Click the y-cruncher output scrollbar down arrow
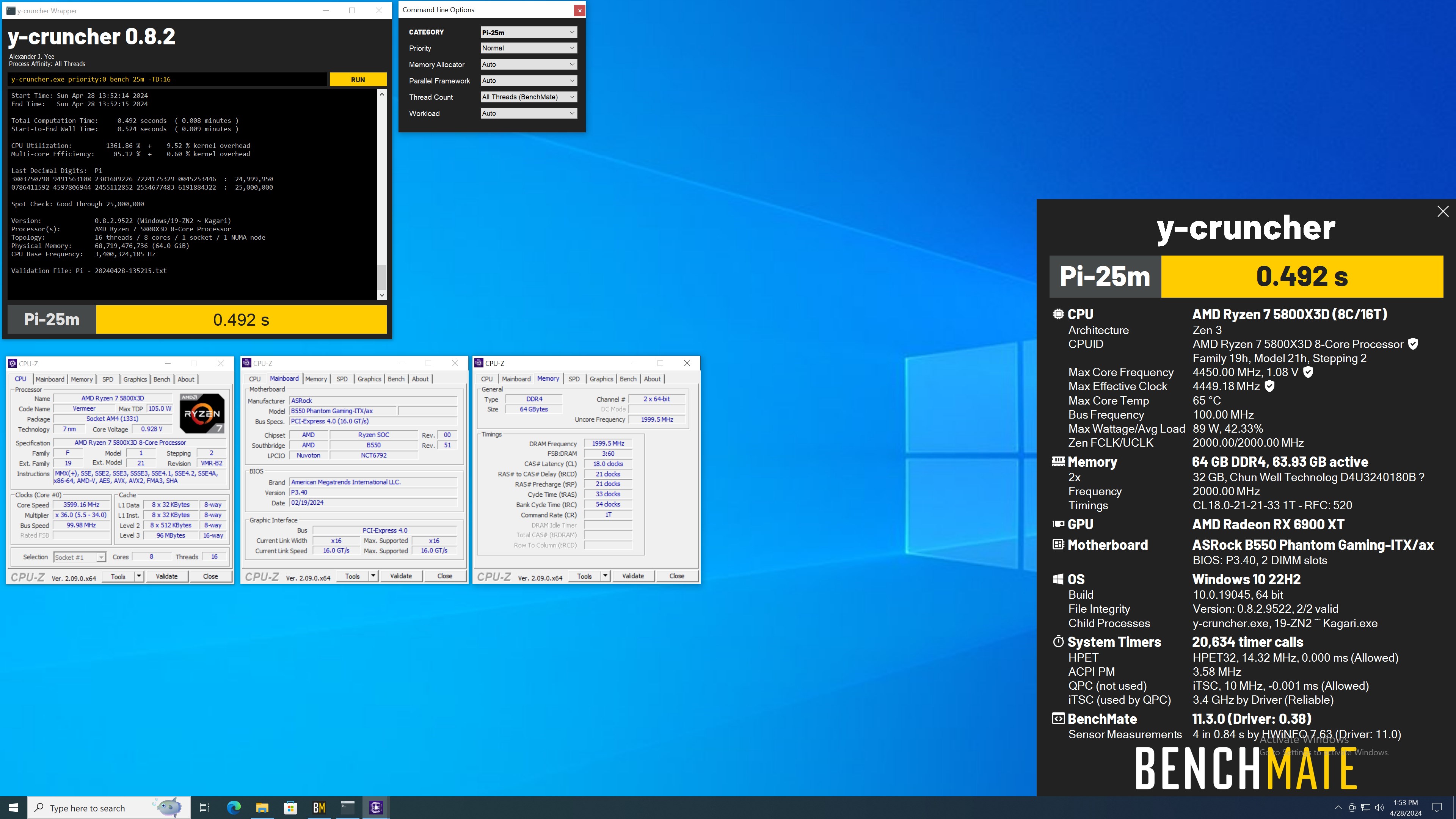1456x819 pixels. [x=381, y=295]
